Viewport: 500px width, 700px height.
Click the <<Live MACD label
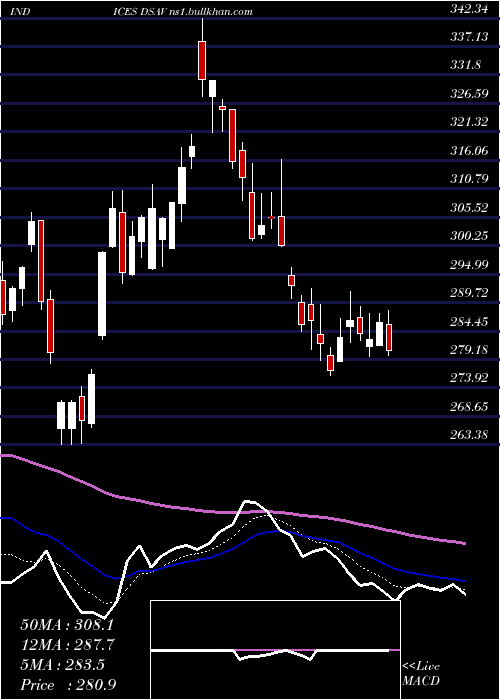pyautogui.click(x=421, y=674)
